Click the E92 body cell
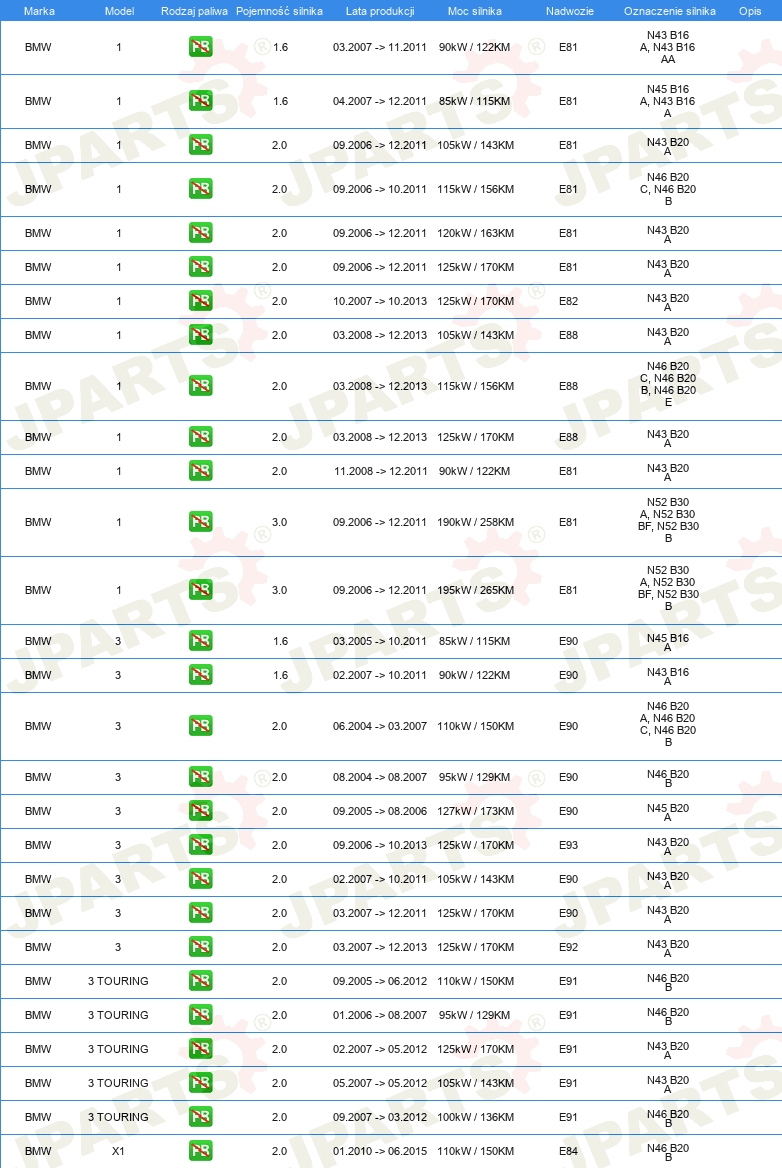The width and height of the screenshot is (782, 1168). (568, 947)
